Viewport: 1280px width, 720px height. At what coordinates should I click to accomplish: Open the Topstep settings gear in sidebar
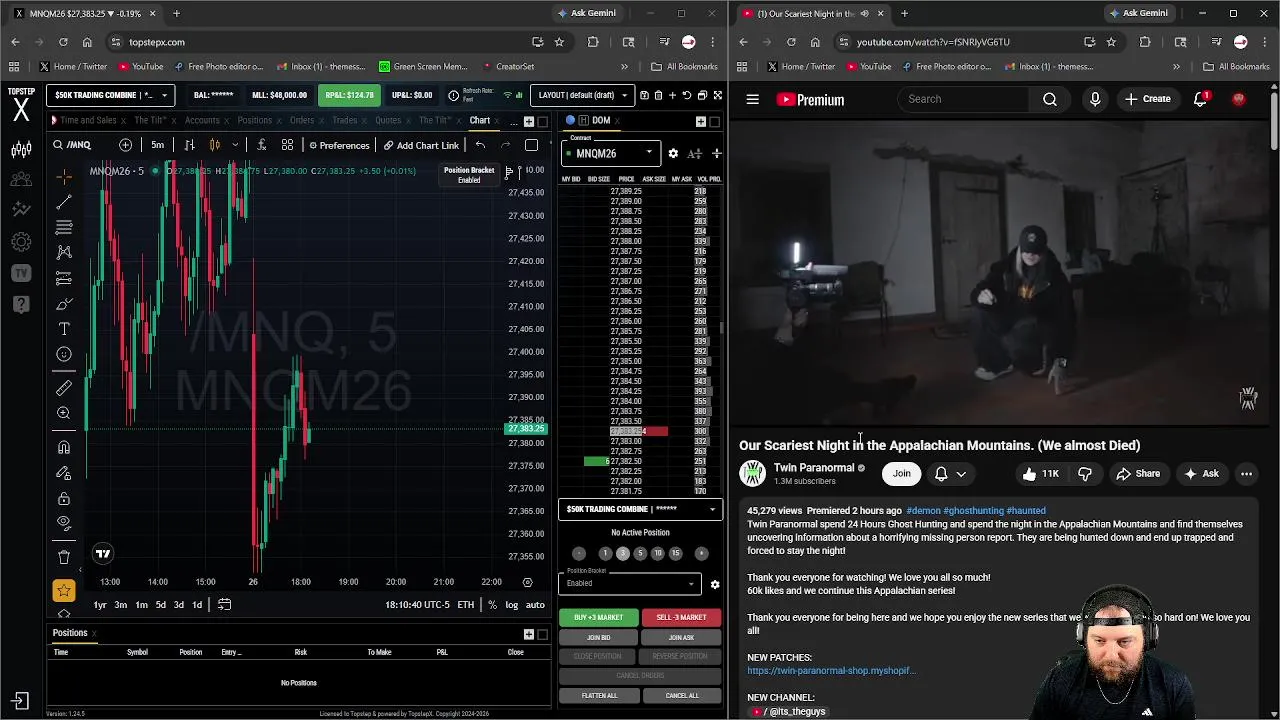coord(21,241)
